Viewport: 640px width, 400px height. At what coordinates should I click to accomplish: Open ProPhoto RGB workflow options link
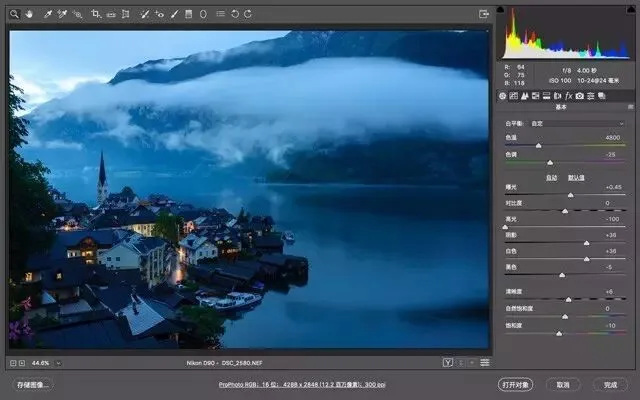302,384
